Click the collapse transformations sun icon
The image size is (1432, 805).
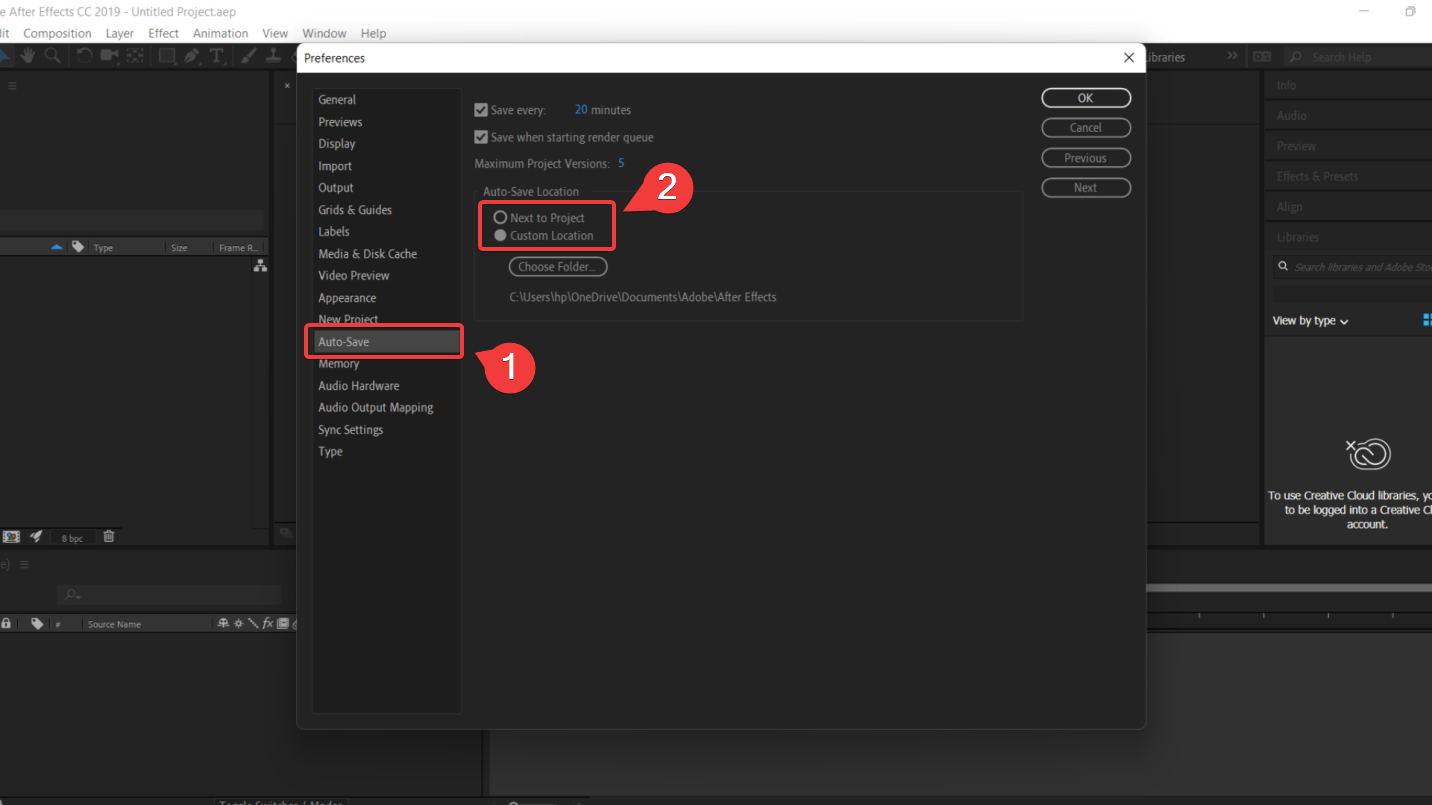pyautogui.click(x=238, y=623)
